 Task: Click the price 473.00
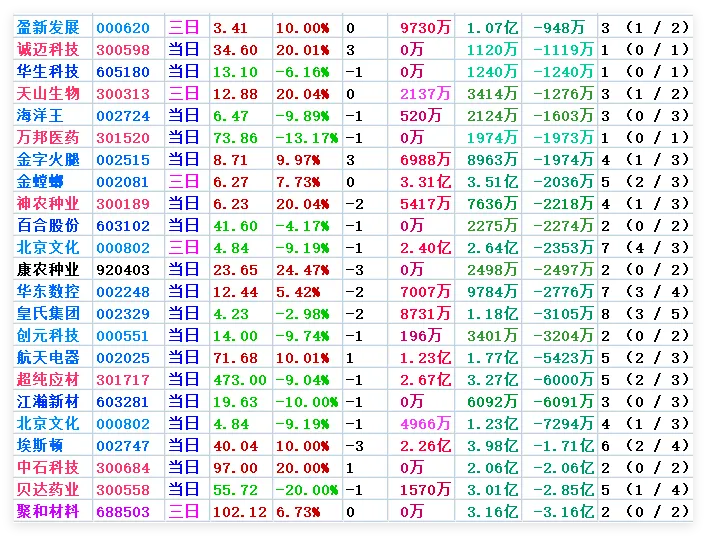[x=240, y=380]
